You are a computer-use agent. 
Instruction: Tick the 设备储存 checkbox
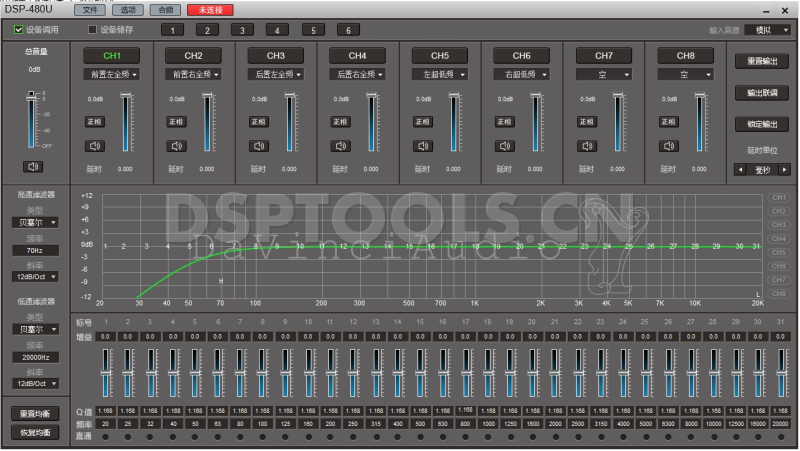(92, 30)
